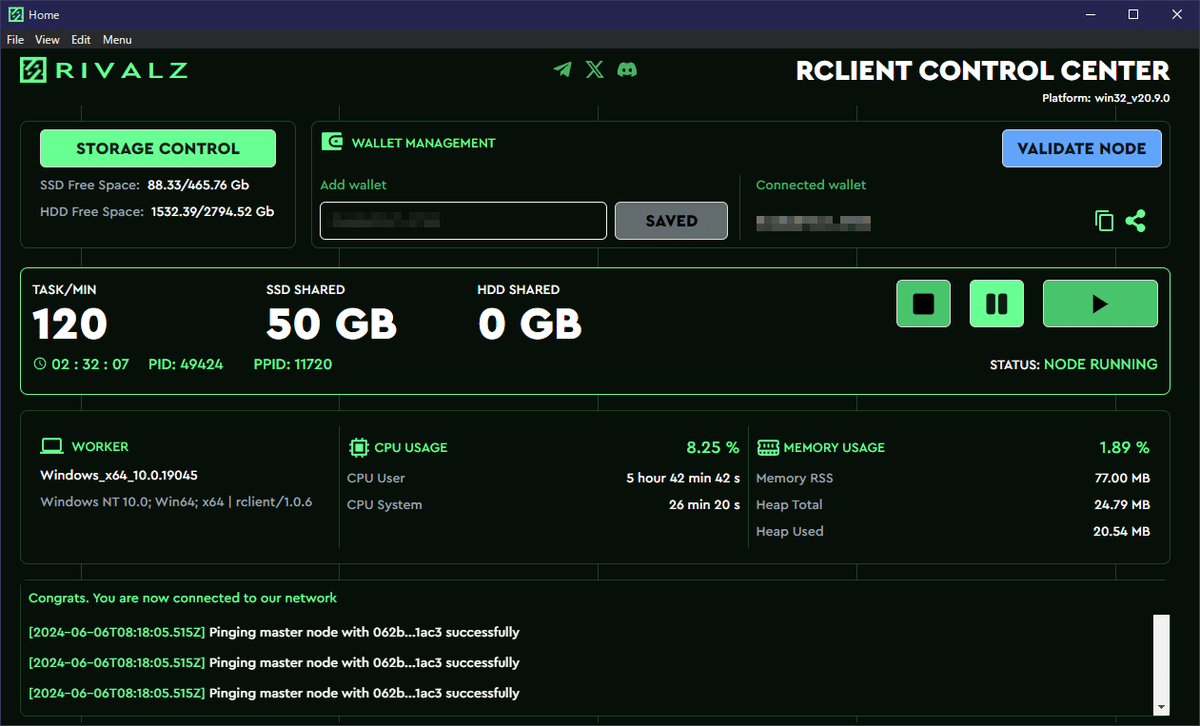Click the Storage Control button
Image resolution: width=1200 pixels, height=726 pixels.
coord(158,148)
